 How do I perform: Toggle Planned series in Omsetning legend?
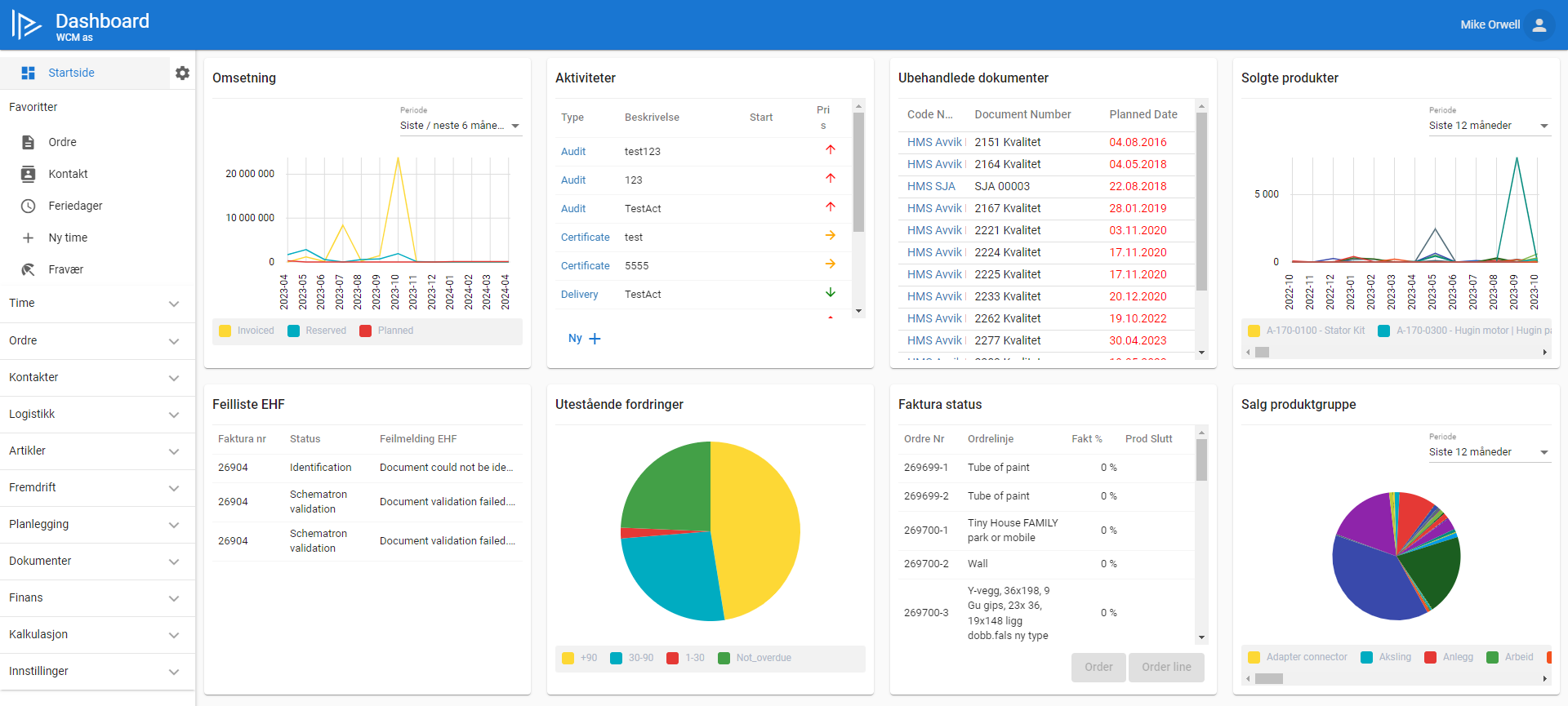pos(387,331)
